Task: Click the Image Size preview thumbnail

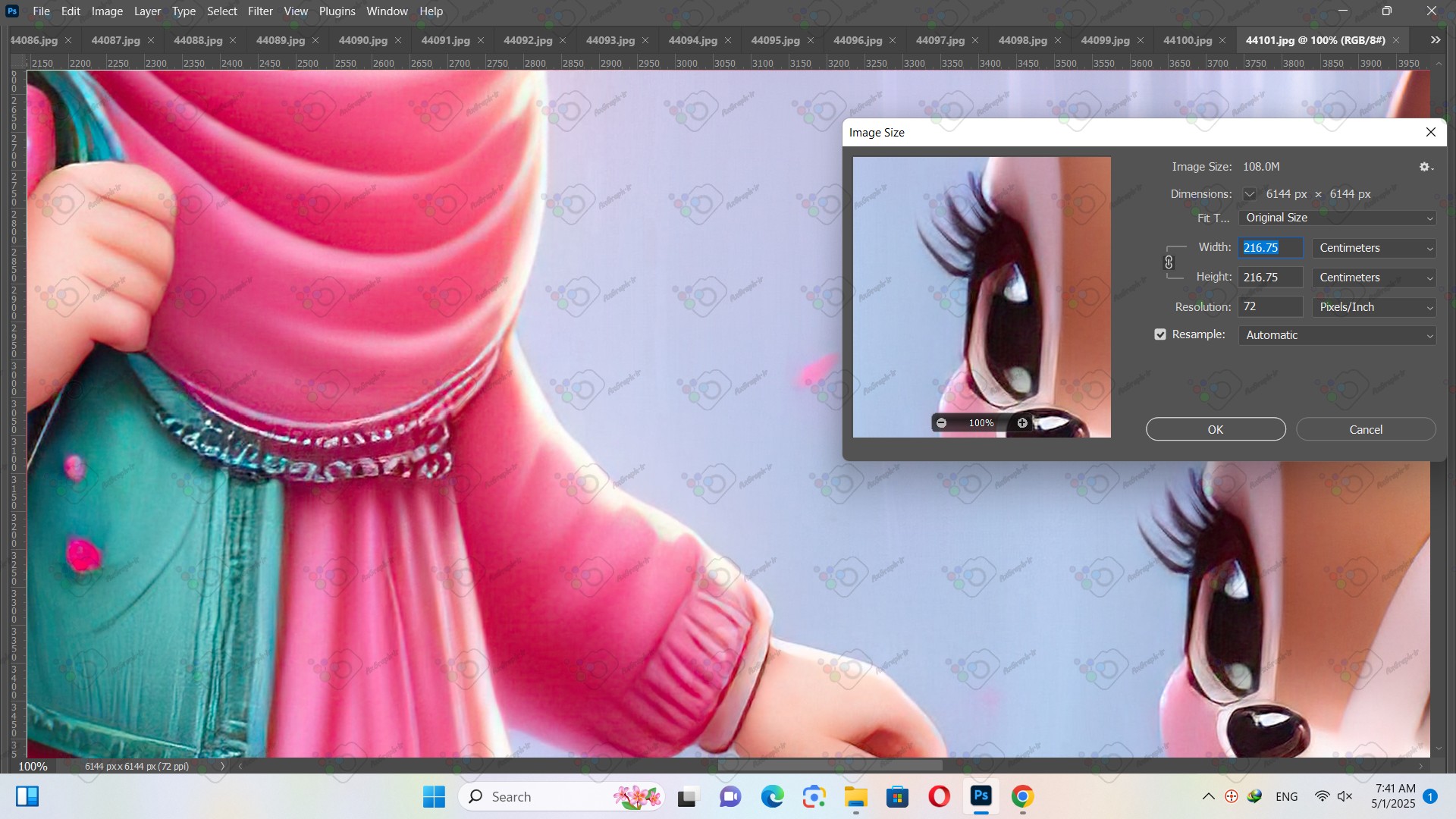Action: [x=982, y=297]
